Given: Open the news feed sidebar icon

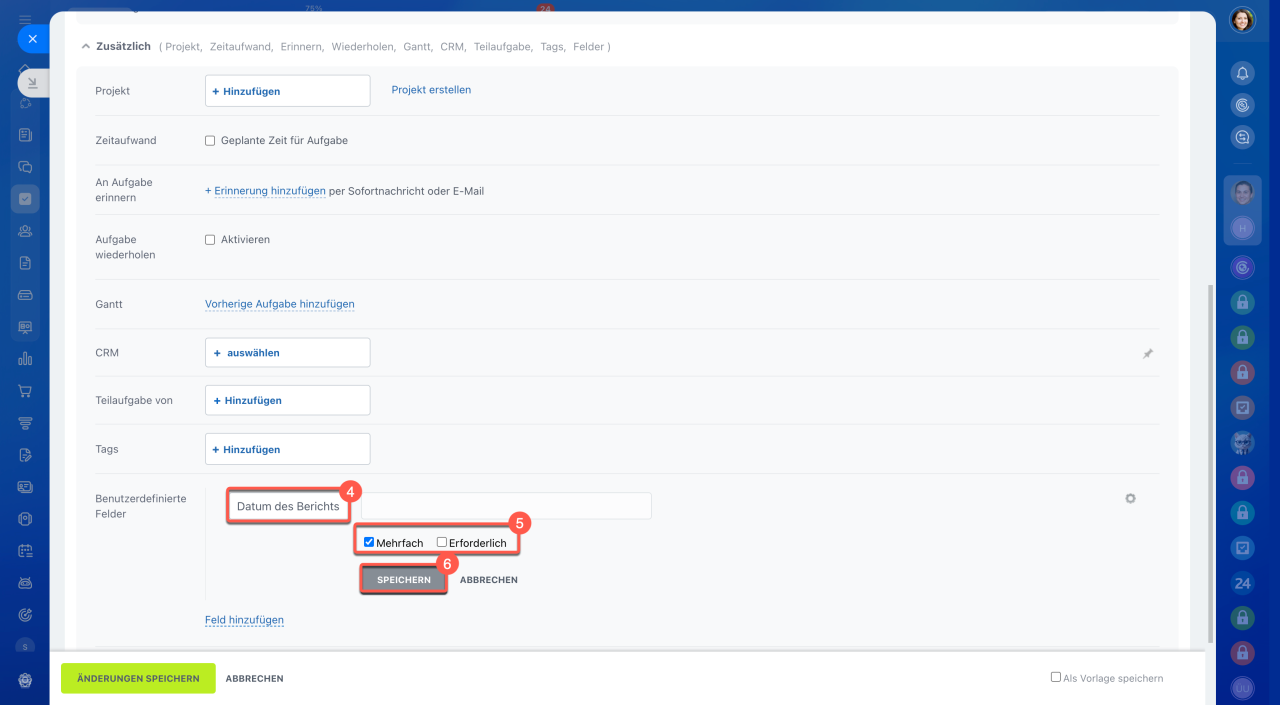Looking at the screenshot, I should (x=25, y=134).
